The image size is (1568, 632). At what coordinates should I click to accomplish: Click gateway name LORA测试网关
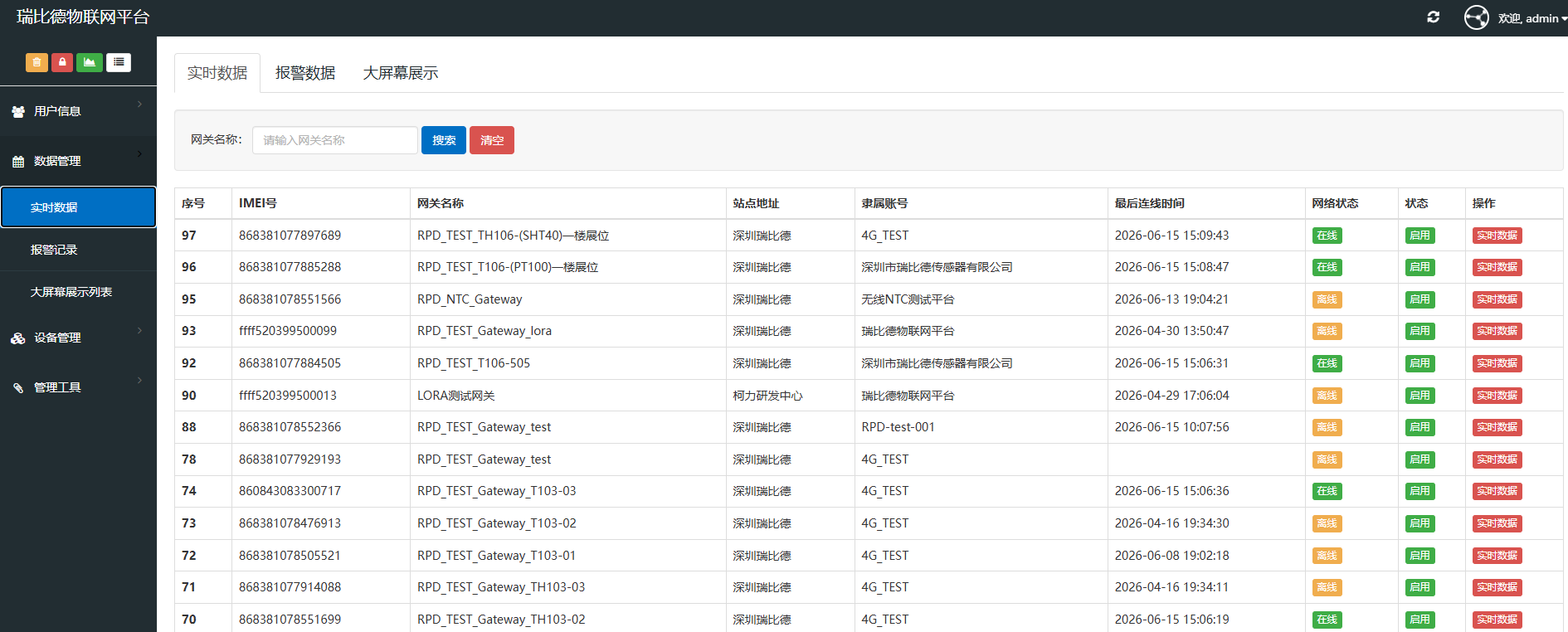[x=456, y=396]
